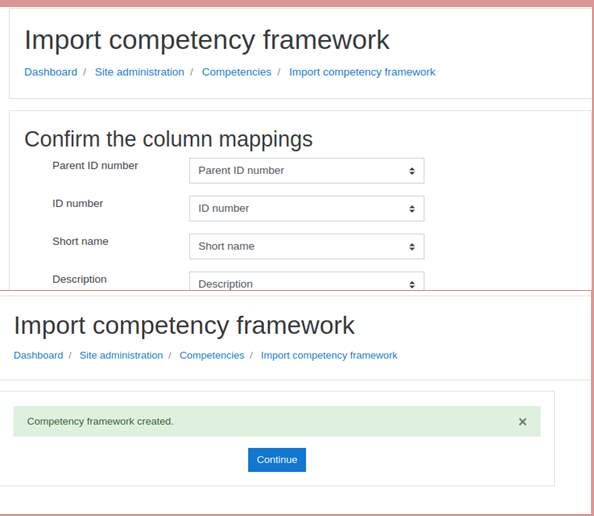Dismiss the Competency framework created alert

[x=522, y=422]
